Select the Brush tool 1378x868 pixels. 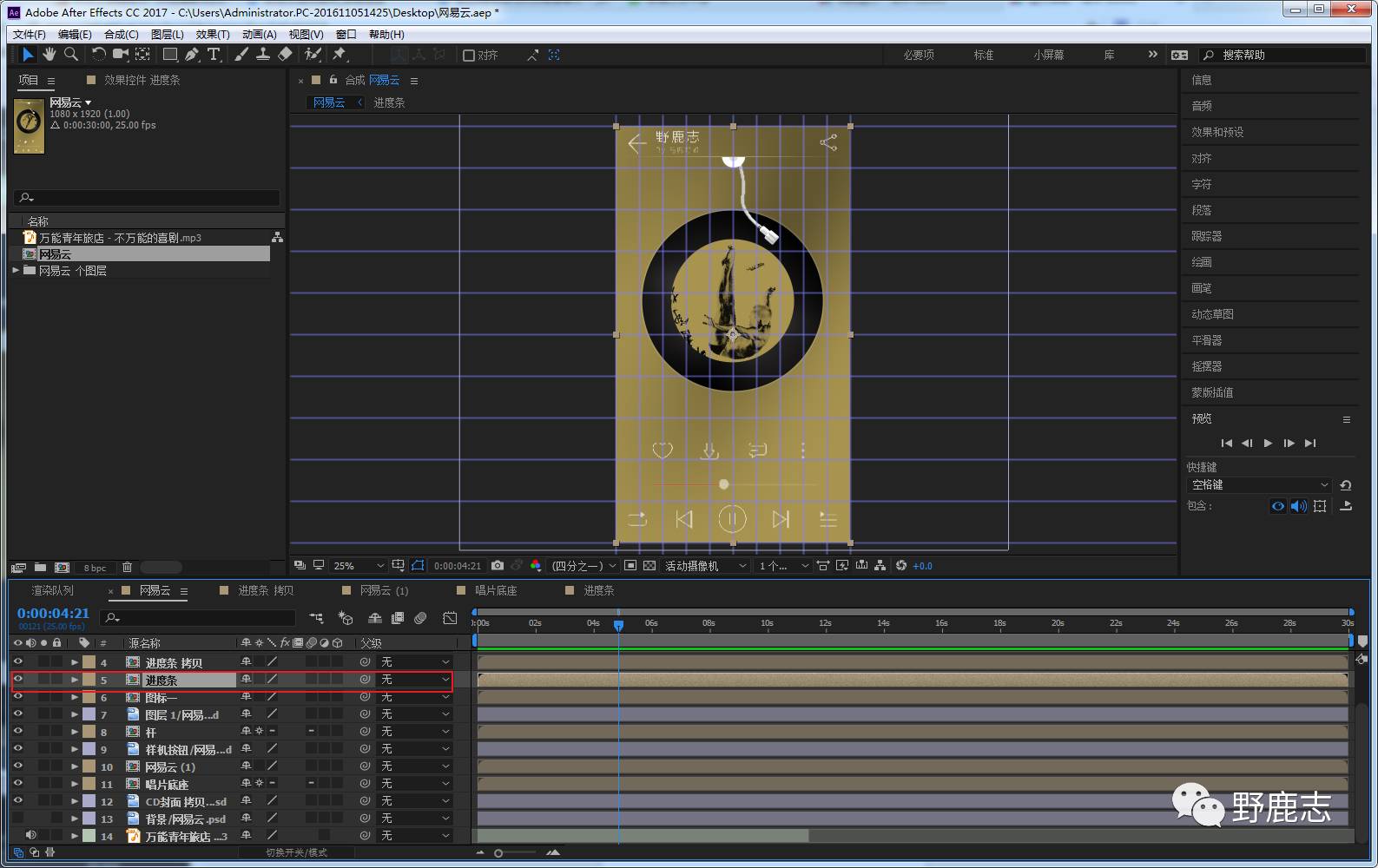[x=241, y=55]
